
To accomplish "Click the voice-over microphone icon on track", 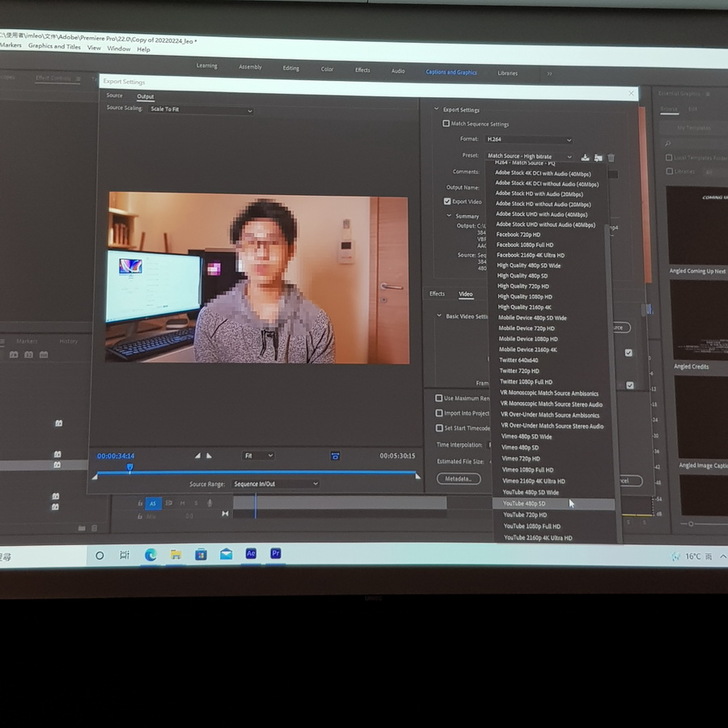I will click(x=210, y=503).
